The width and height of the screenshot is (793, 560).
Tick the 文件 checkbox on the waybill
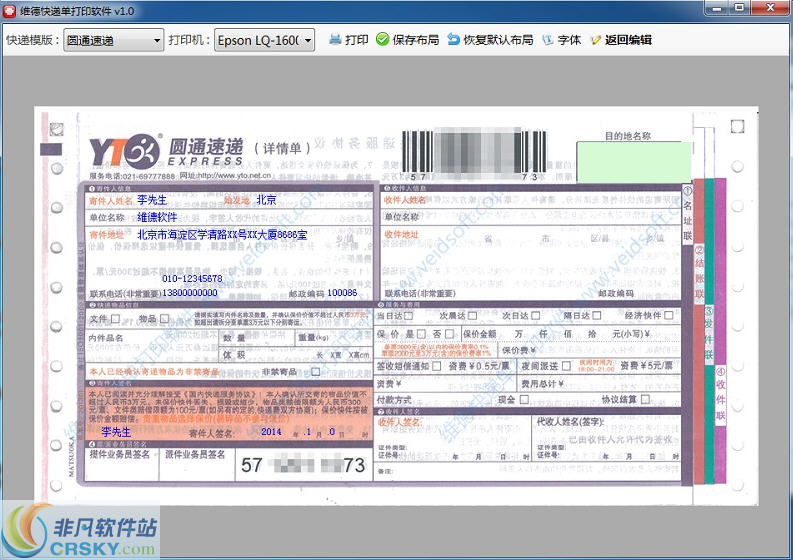point(116,319)
